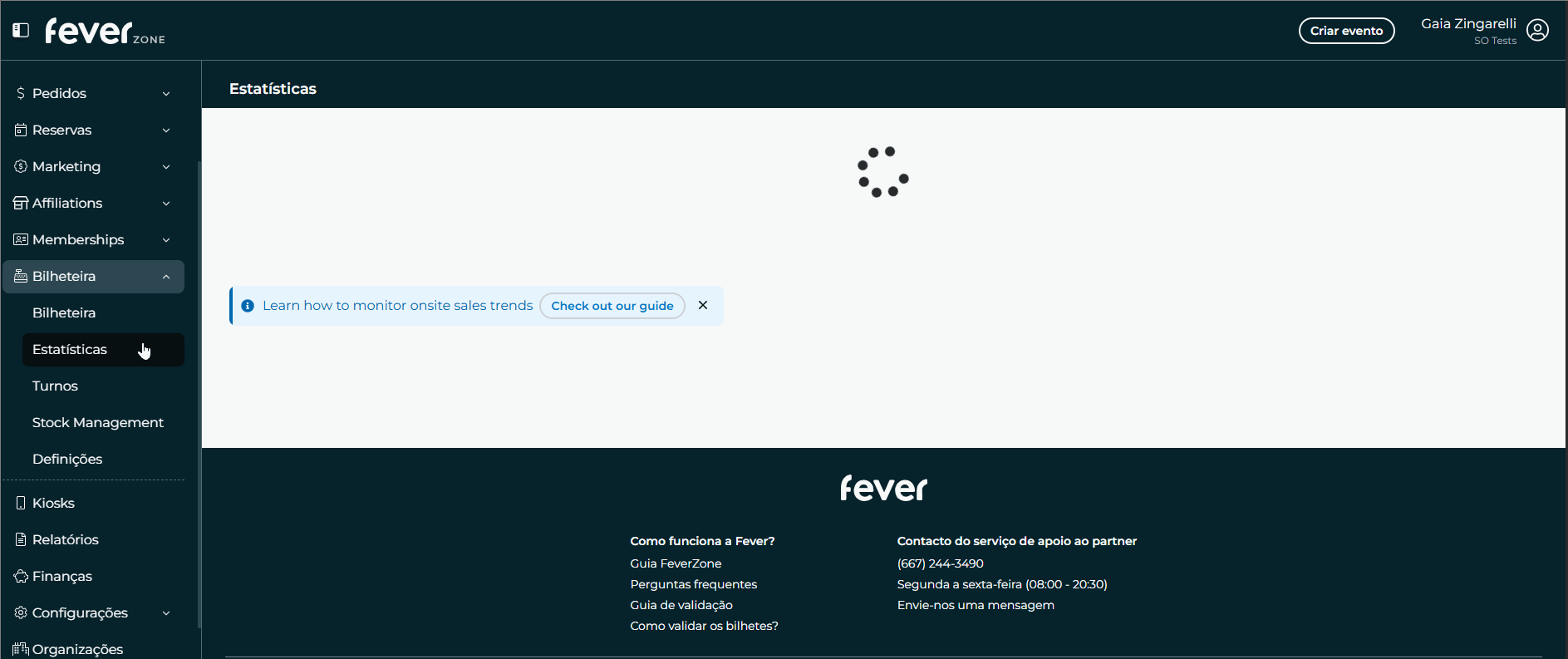Open the Perguntas frequentes link

694,584
